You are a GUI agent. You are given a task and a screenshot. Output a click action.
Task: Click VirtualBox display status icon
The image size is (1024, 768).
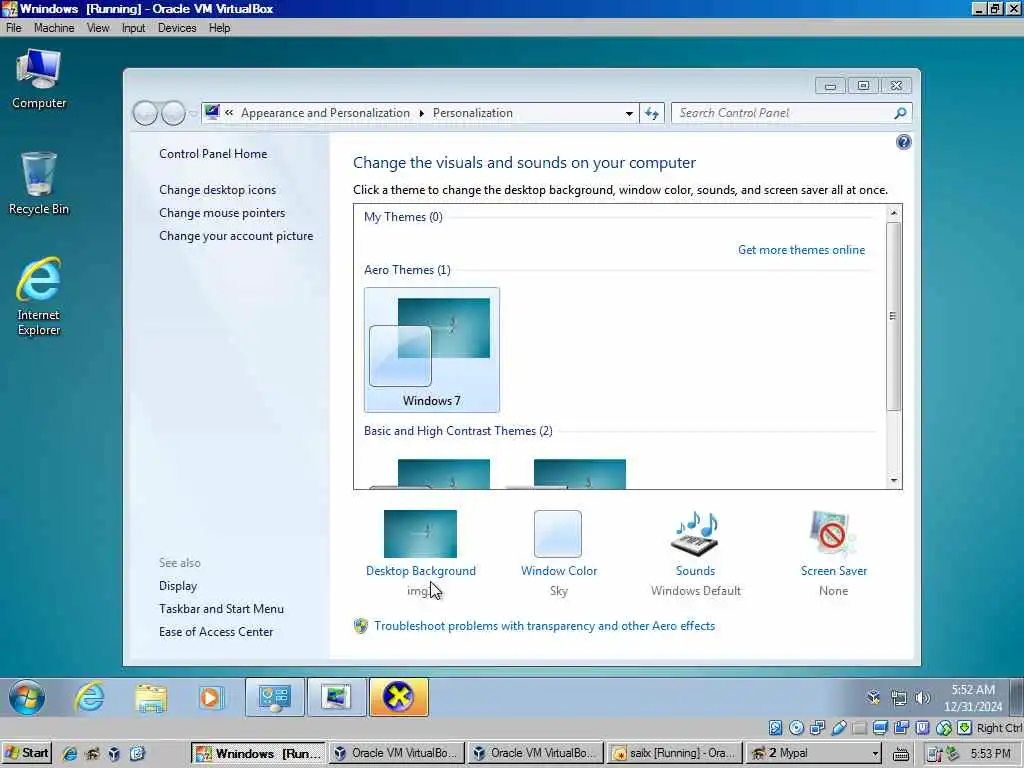tap(880, 728)
